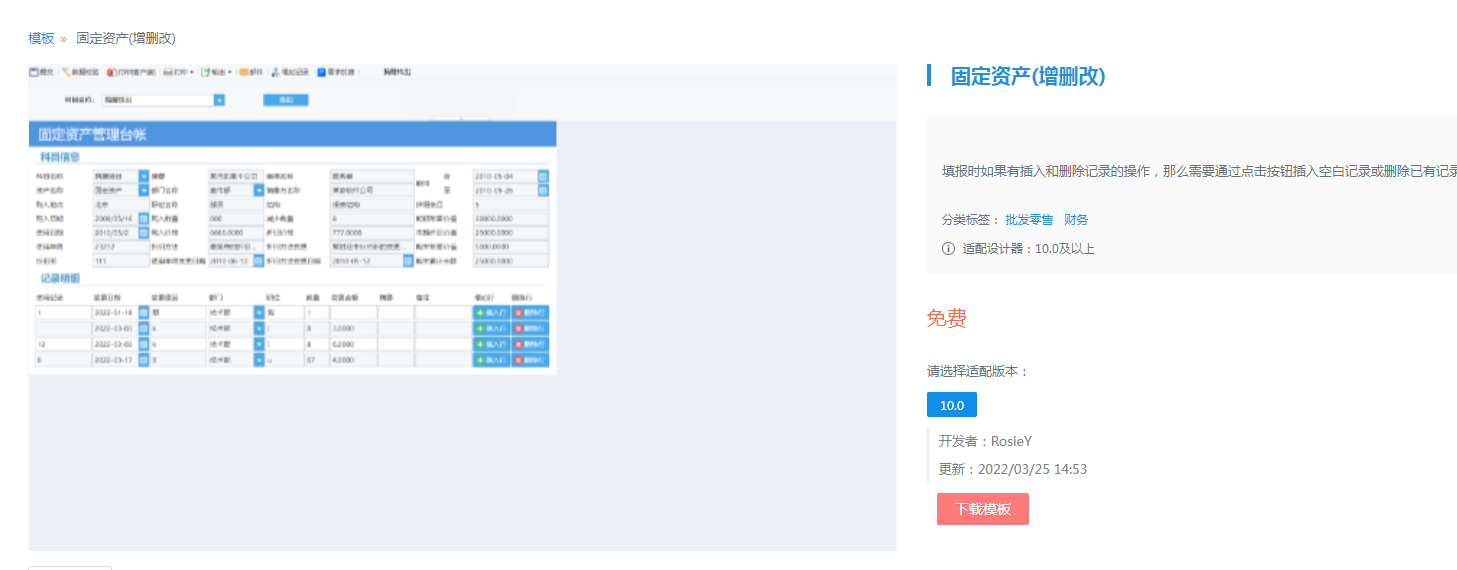1457x570 pixels.
Task: Click red 删除行 button in the last row
Action: click(530, 359)
